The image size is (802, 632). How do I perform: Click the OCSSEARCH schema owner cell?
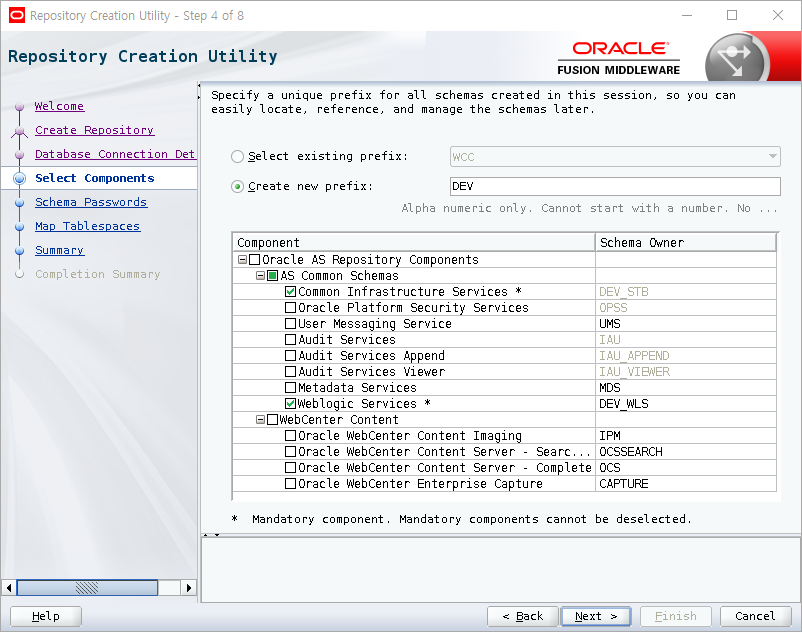(x=686, y=452)
